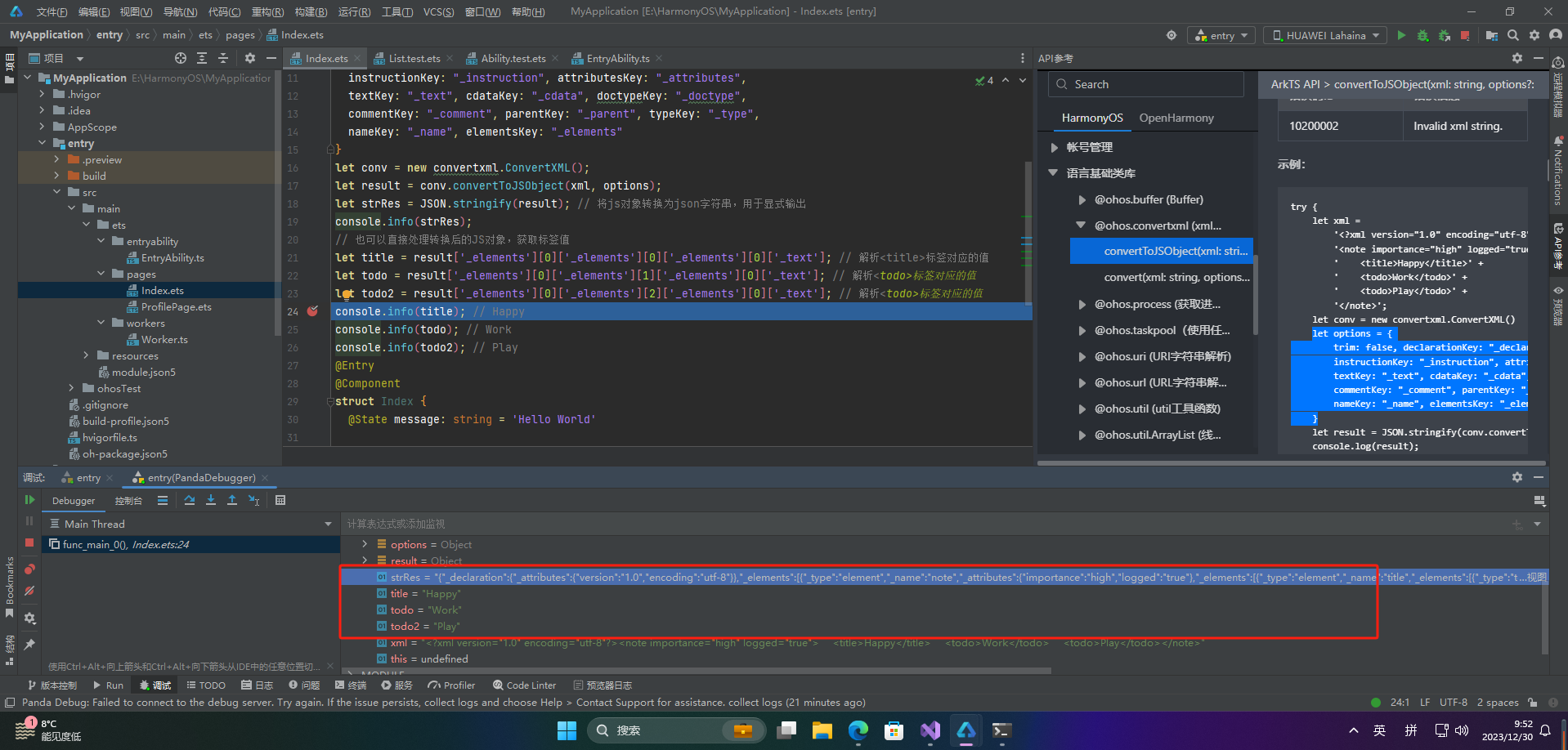Resume program in debugger panel

coord(29,500)
